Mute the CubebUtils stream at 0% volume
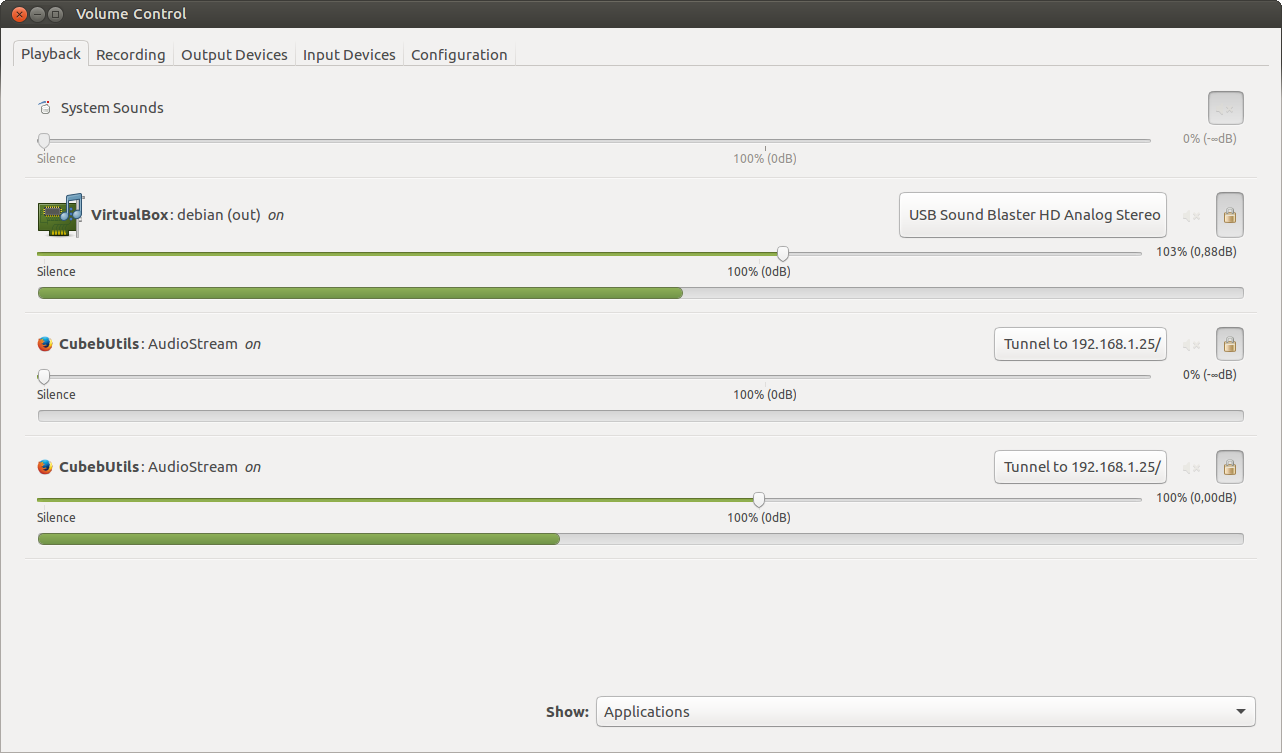This screenshot has height=753, width=1282. (1190, 344)
